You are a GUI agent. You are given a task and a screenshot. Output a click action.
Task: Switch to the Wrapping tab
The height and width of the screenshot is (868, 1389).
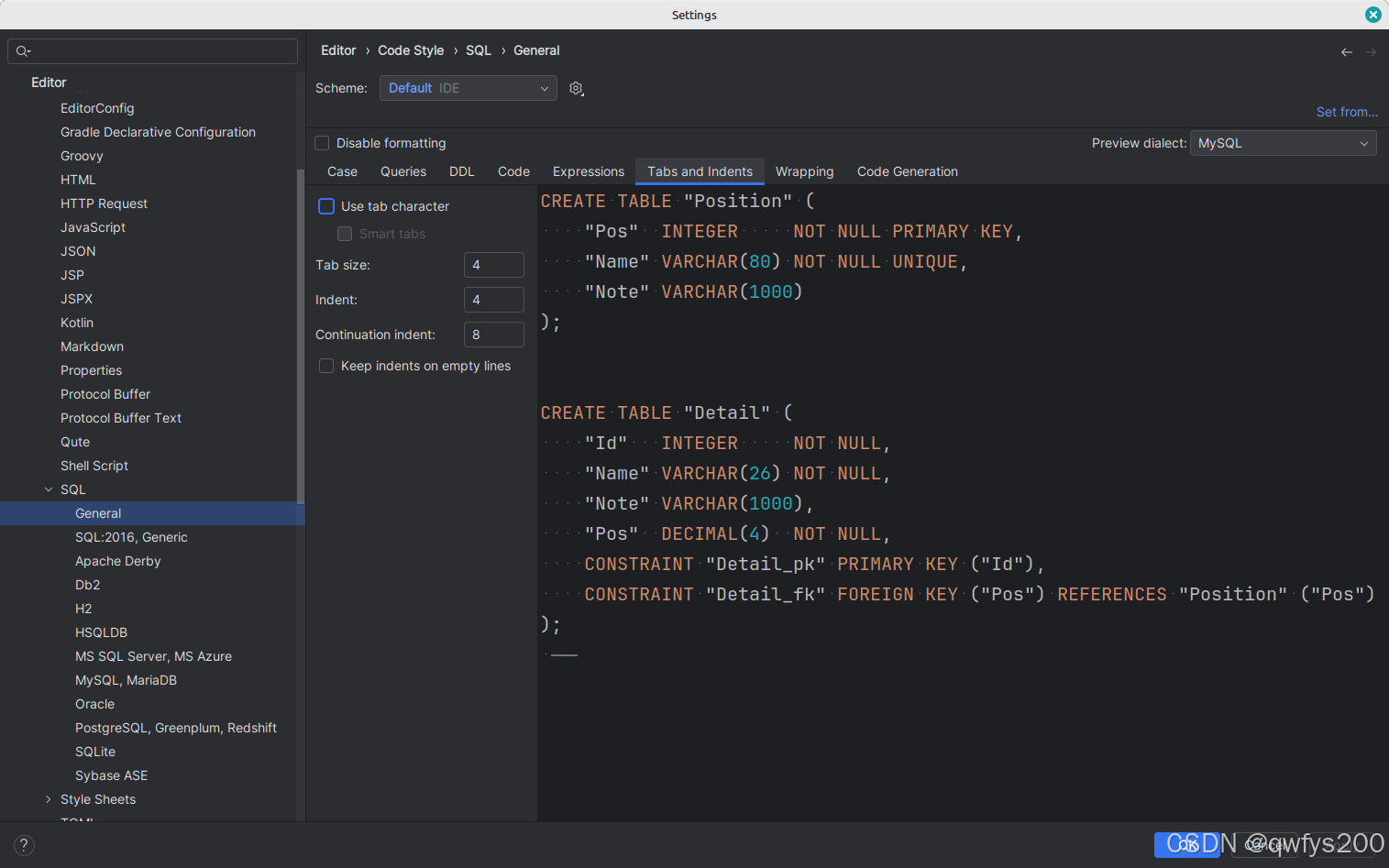(804, 171)
